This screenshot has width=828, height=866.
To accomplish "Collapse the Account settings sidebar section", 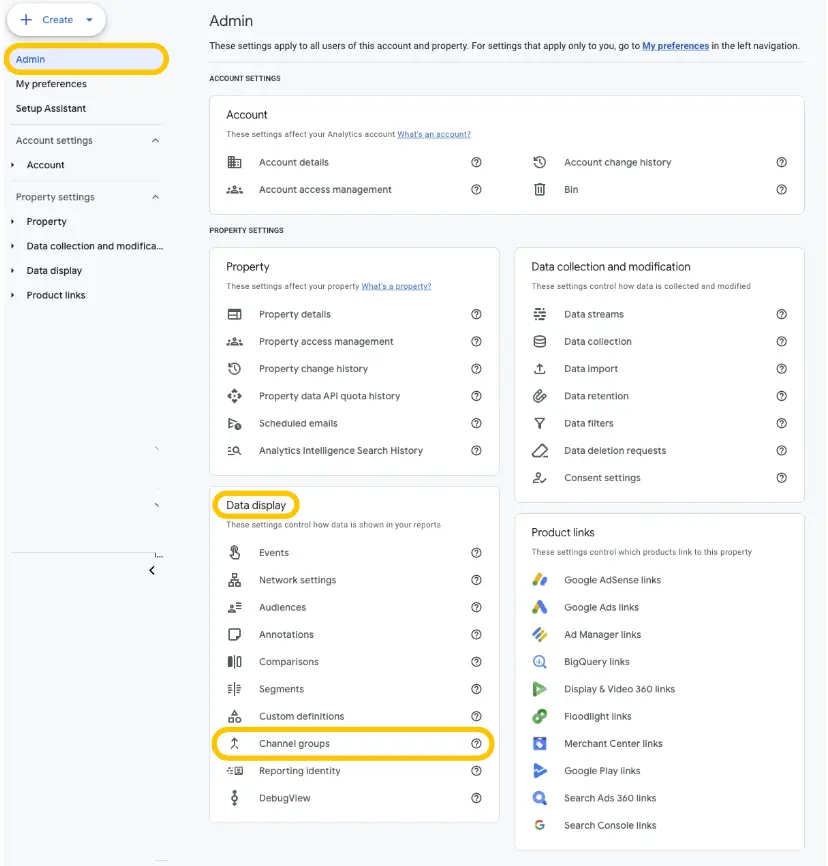I will click(x=155, y=140).
